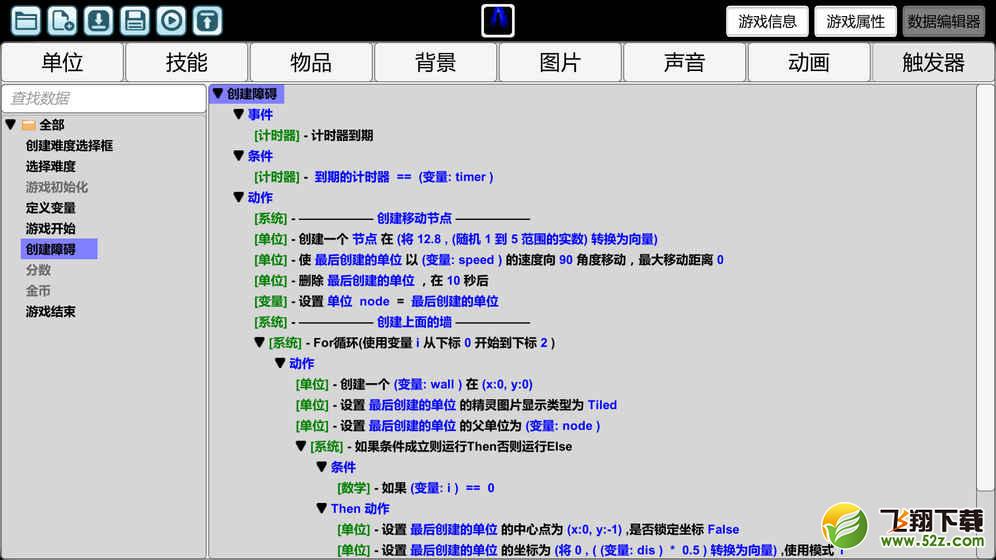Image resolution: width=996 pixels, height=560 pixels.
Task: Save project with floppy disk icon
Action: [x=135, y=20]
